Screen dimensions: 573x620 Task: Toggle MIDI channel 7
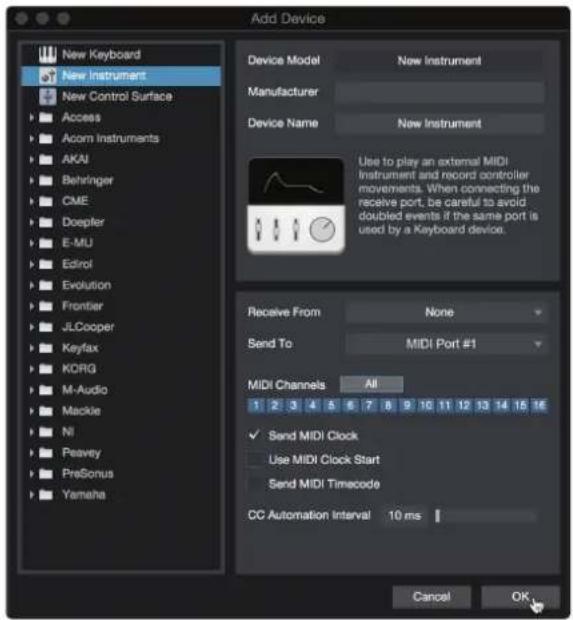click(369, 405)
